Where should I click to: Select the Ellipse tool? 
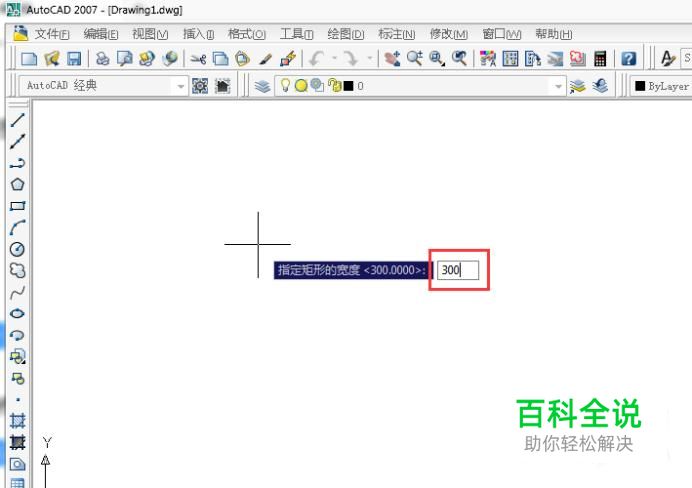tap(18, 314)
